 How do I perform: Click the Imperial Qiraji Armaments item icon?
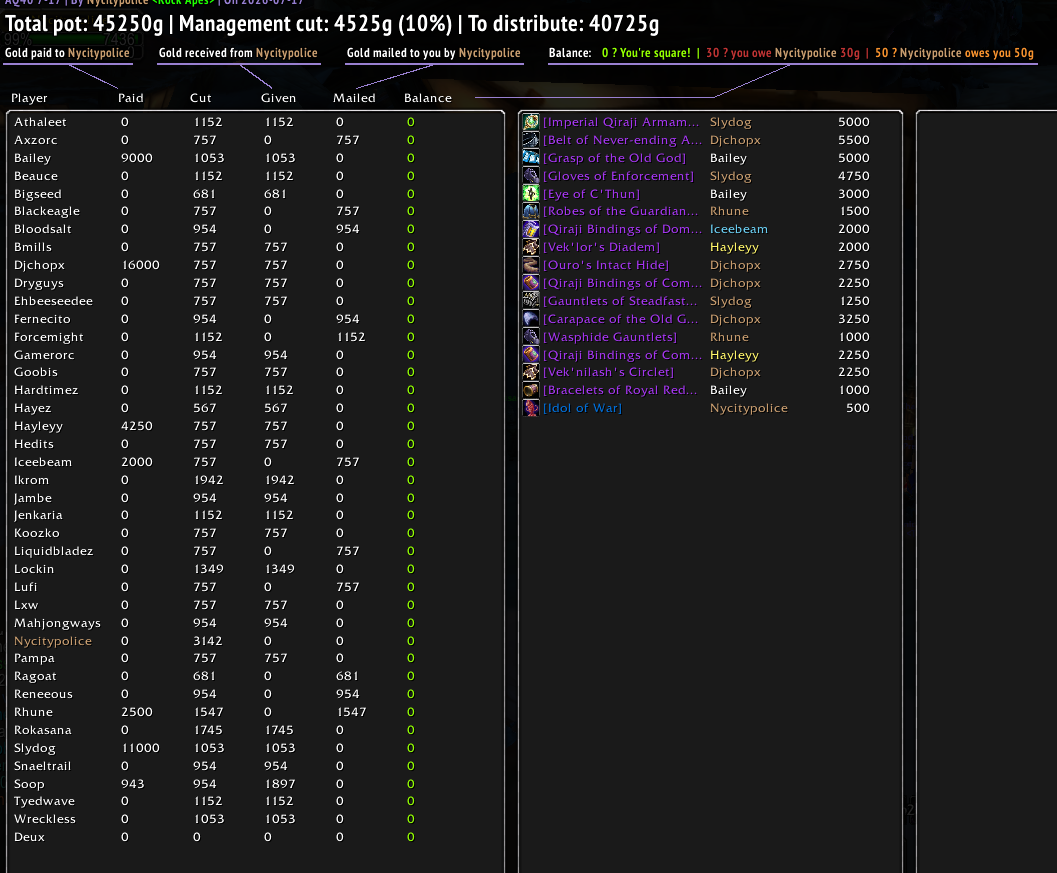pos(531,122)
